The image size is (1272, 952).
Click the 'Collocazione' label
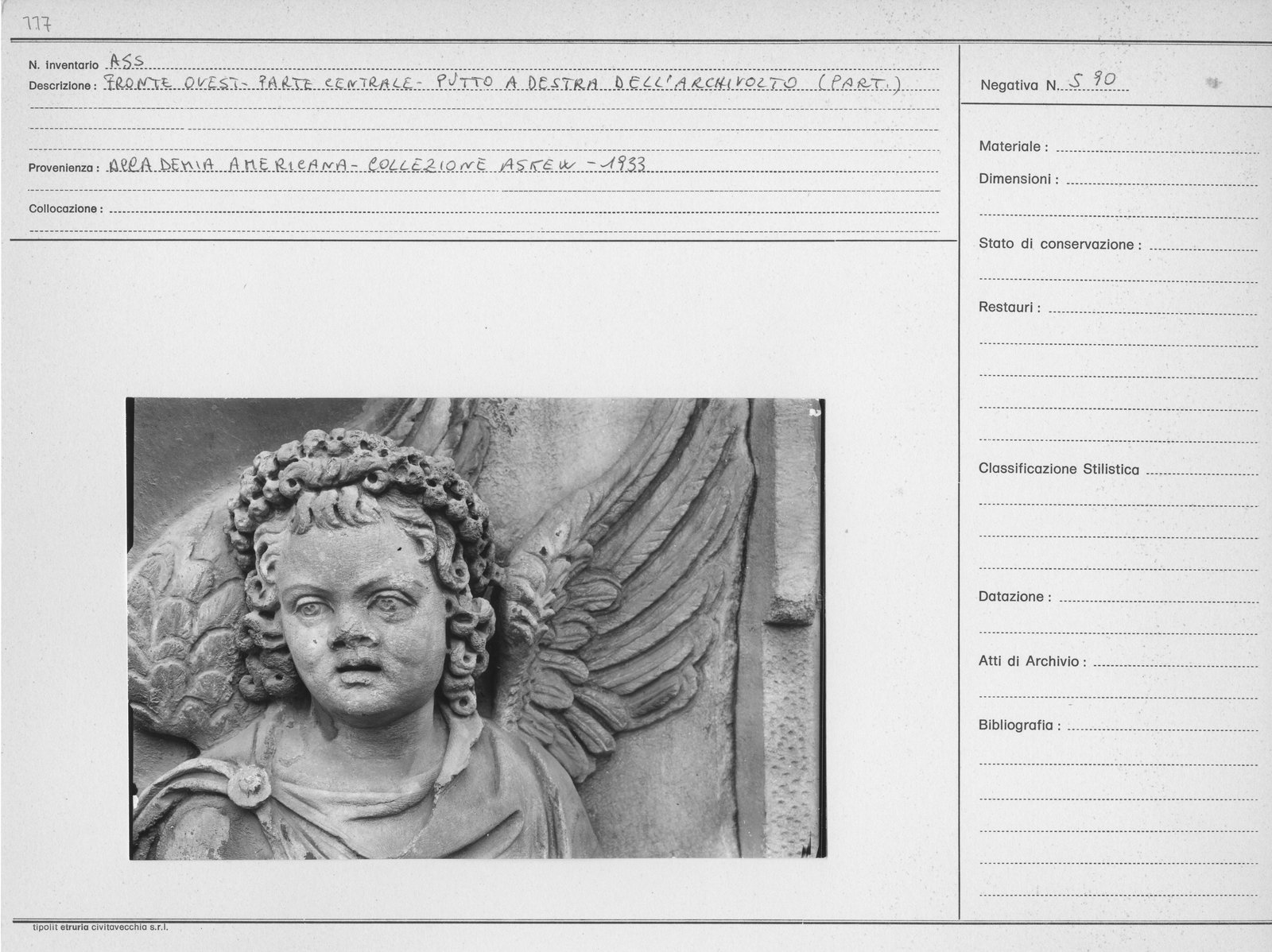coord(66,209)
